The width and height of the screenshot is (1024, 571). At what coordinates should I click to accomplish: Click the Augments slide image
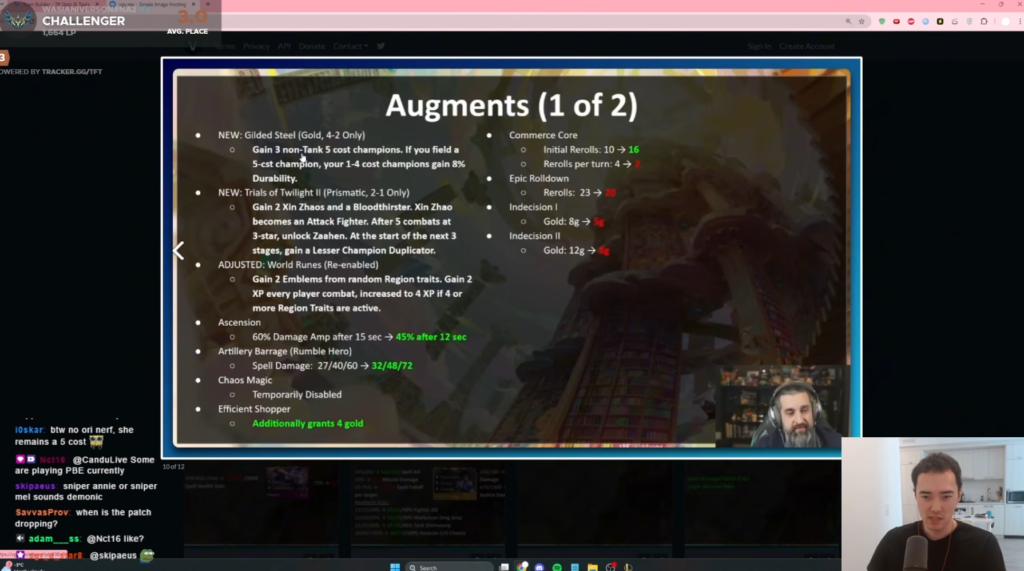click(510, 255)
